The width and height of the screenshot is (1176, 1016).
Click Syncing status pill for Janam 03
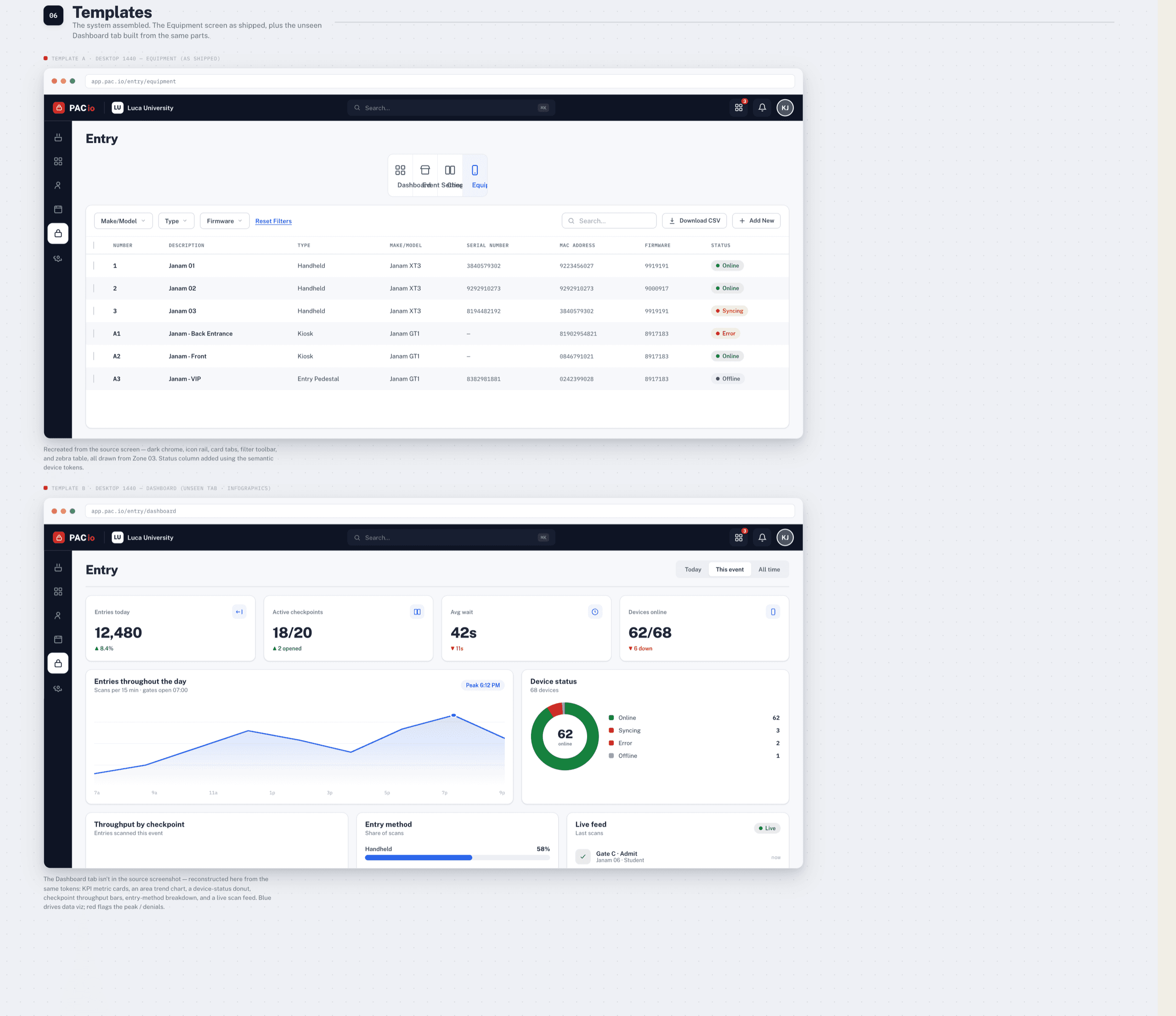click(x=729, y=311)
